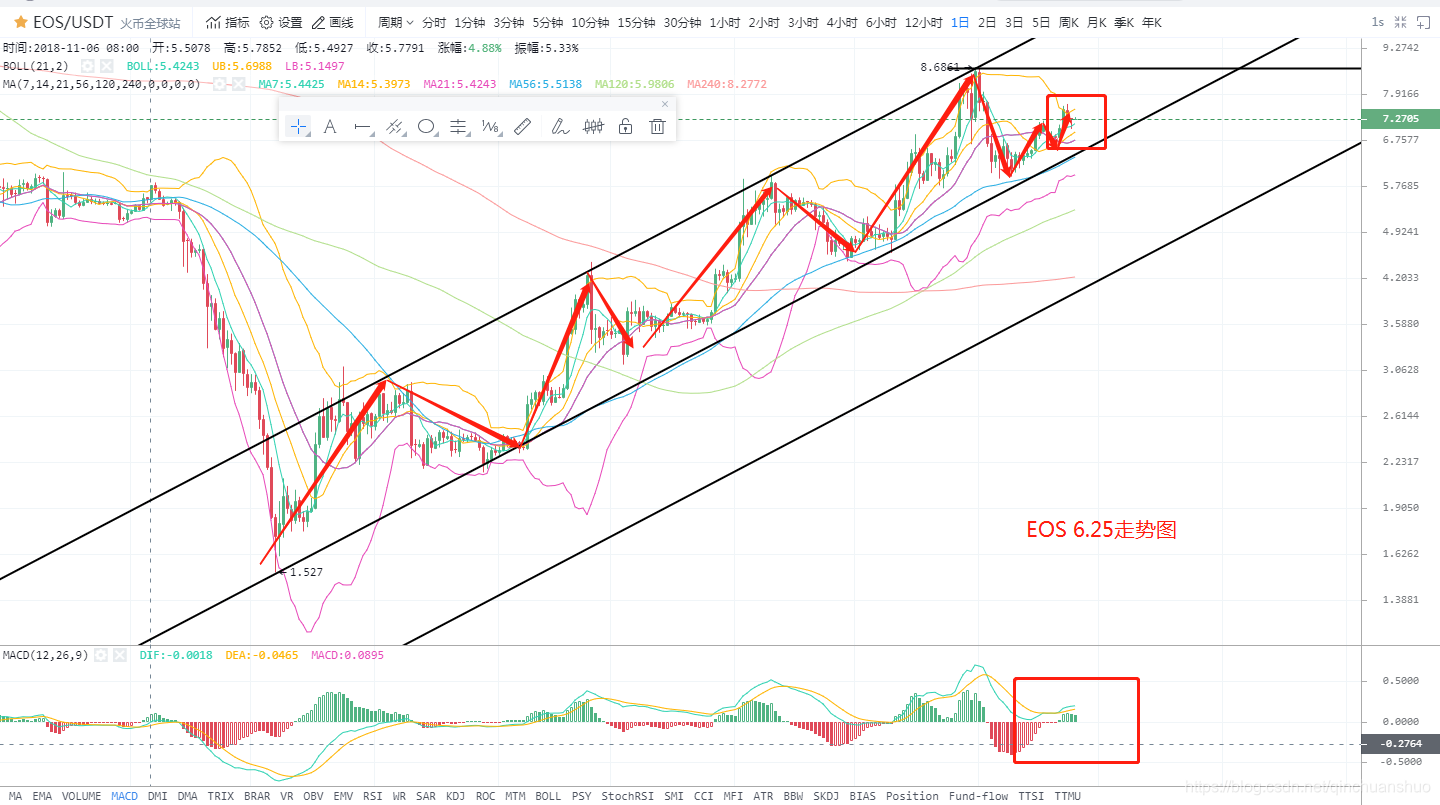Select the 1日 daily interval
1440x805 pixels.
[x=960, y=22]
